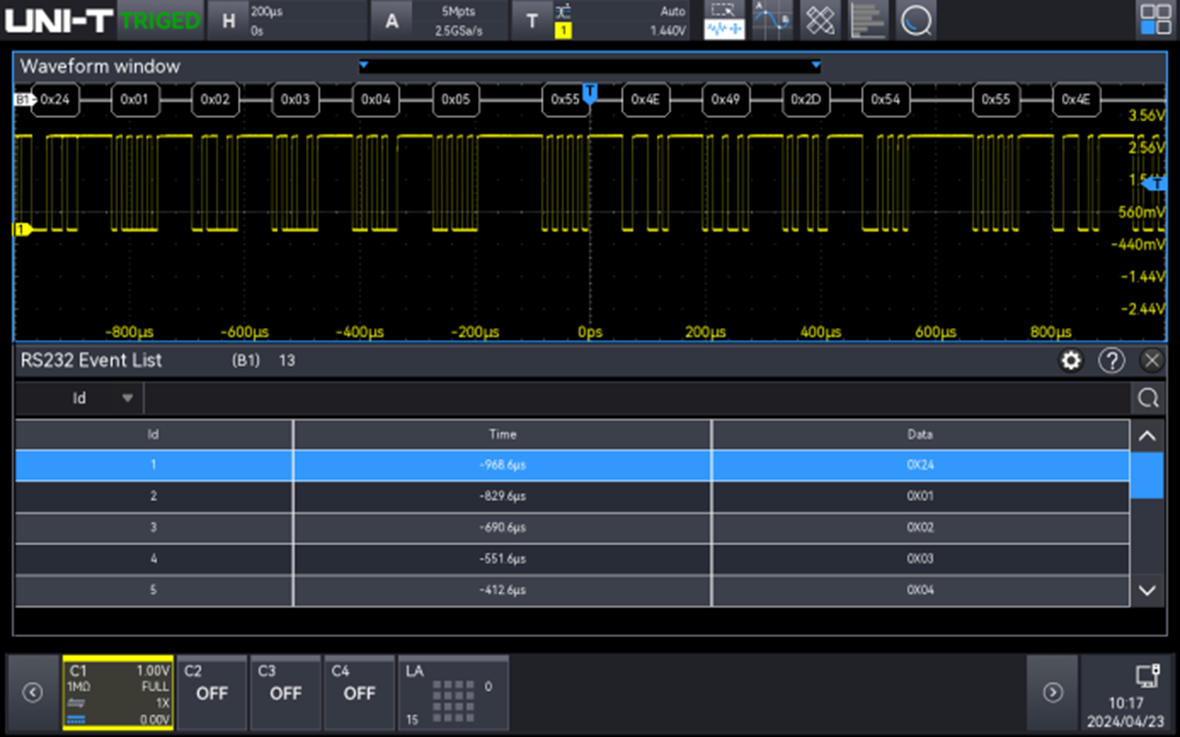Turn on channel C4

(358, 691)
